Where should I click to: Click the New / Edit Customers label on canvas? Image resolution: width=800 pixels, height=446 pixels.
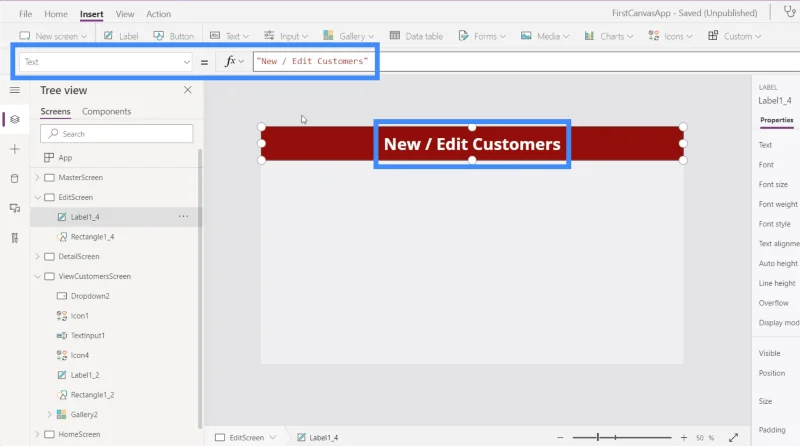(x=472, y=144)
